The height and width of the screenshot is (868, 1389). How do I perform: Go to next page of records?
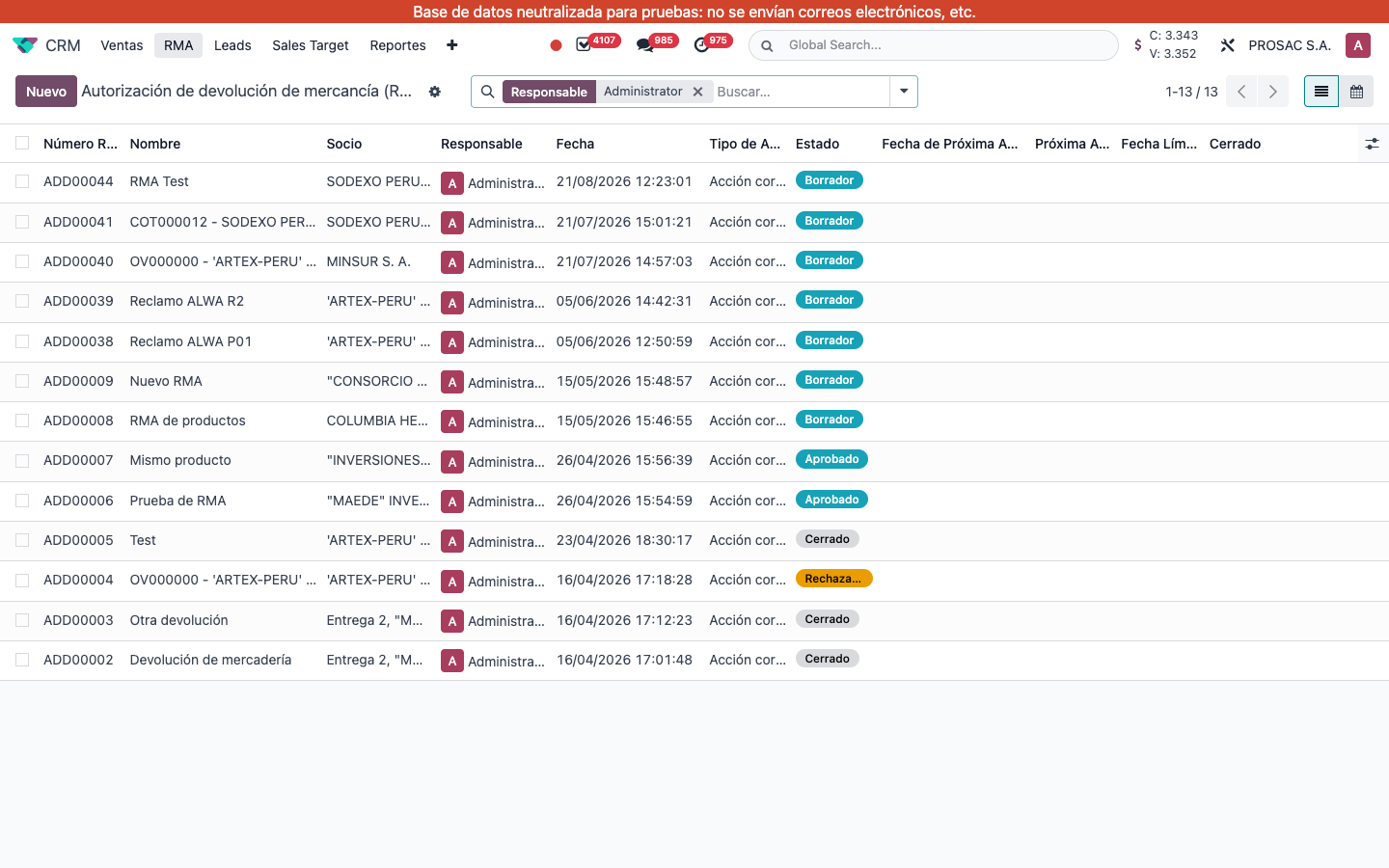pos(1273,92)
